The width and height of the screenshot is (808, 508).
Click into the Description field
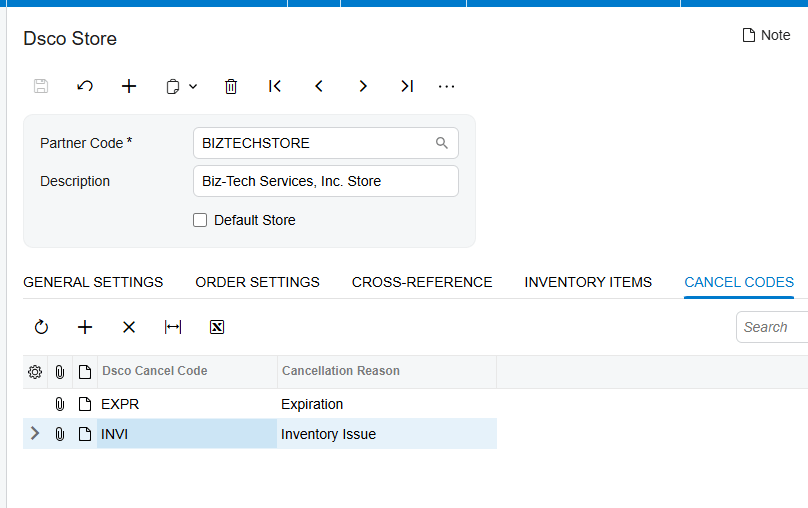click(326, 181)
